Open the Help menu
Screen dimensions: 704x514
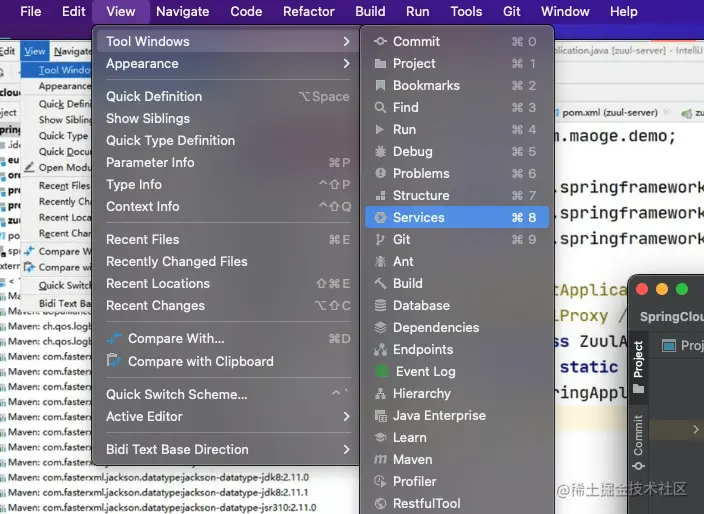click(624, 11)
